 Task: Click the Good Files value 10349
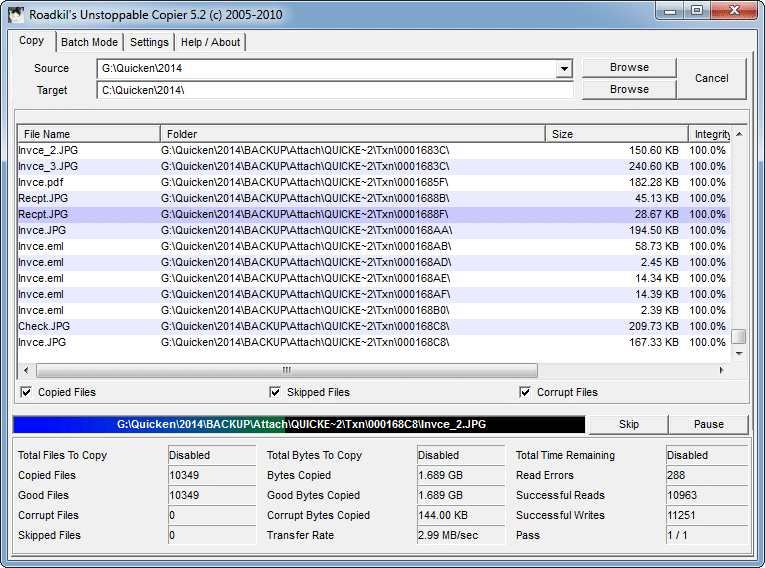pos(212,495)
